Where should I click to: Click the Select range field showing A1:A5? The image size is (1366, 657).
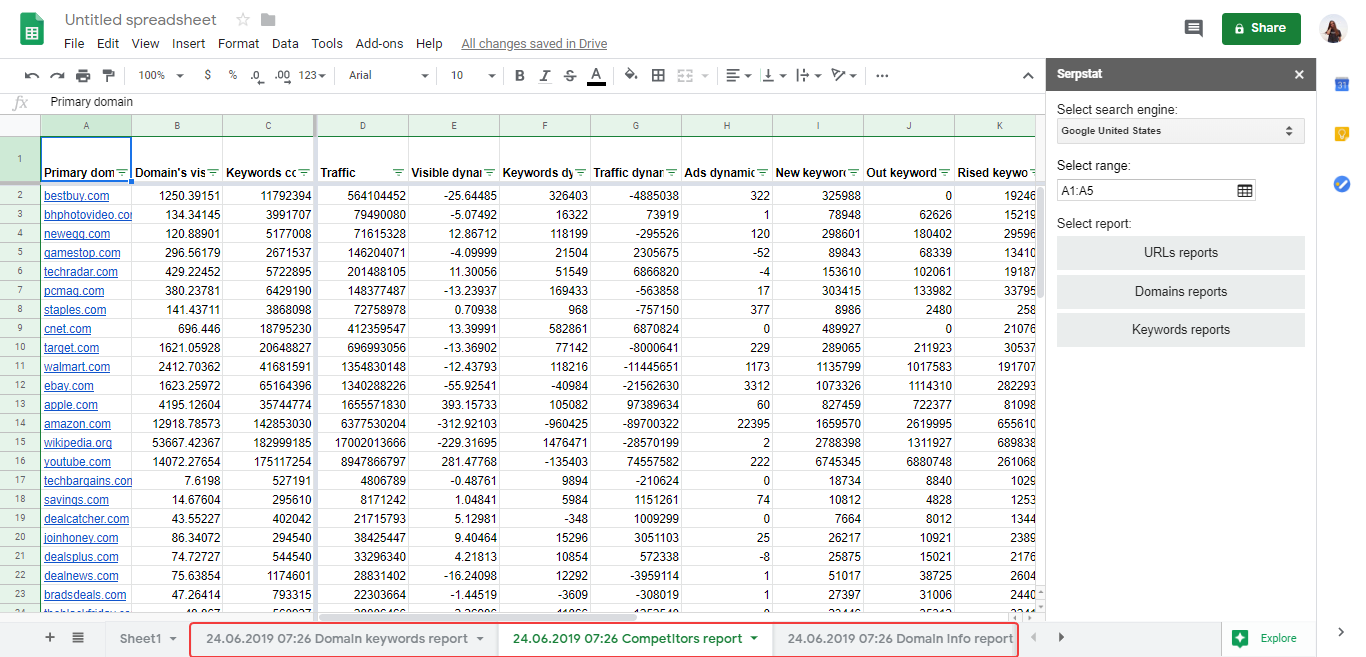[1156, 191]
